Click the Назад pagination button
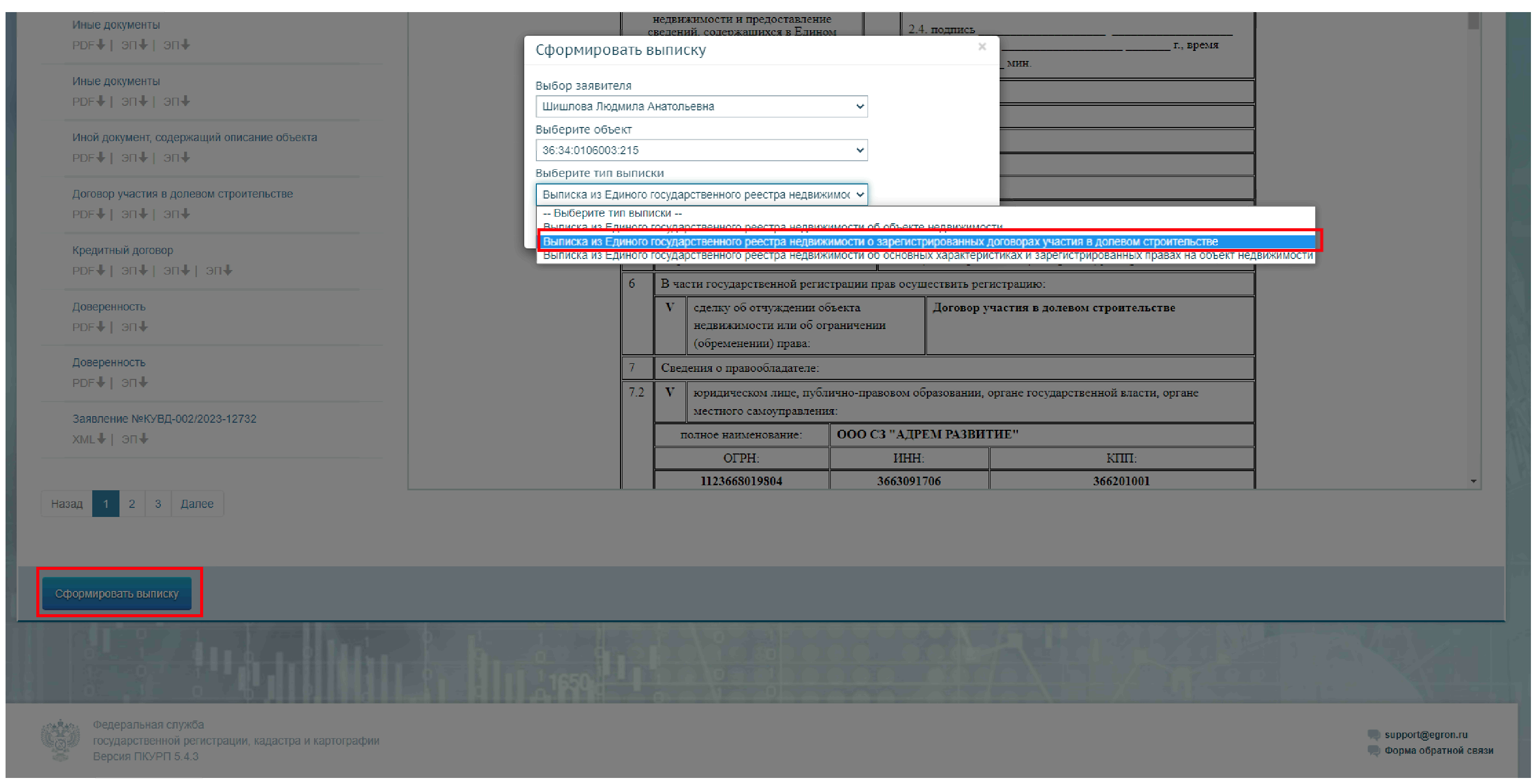 tap(67, 504)
